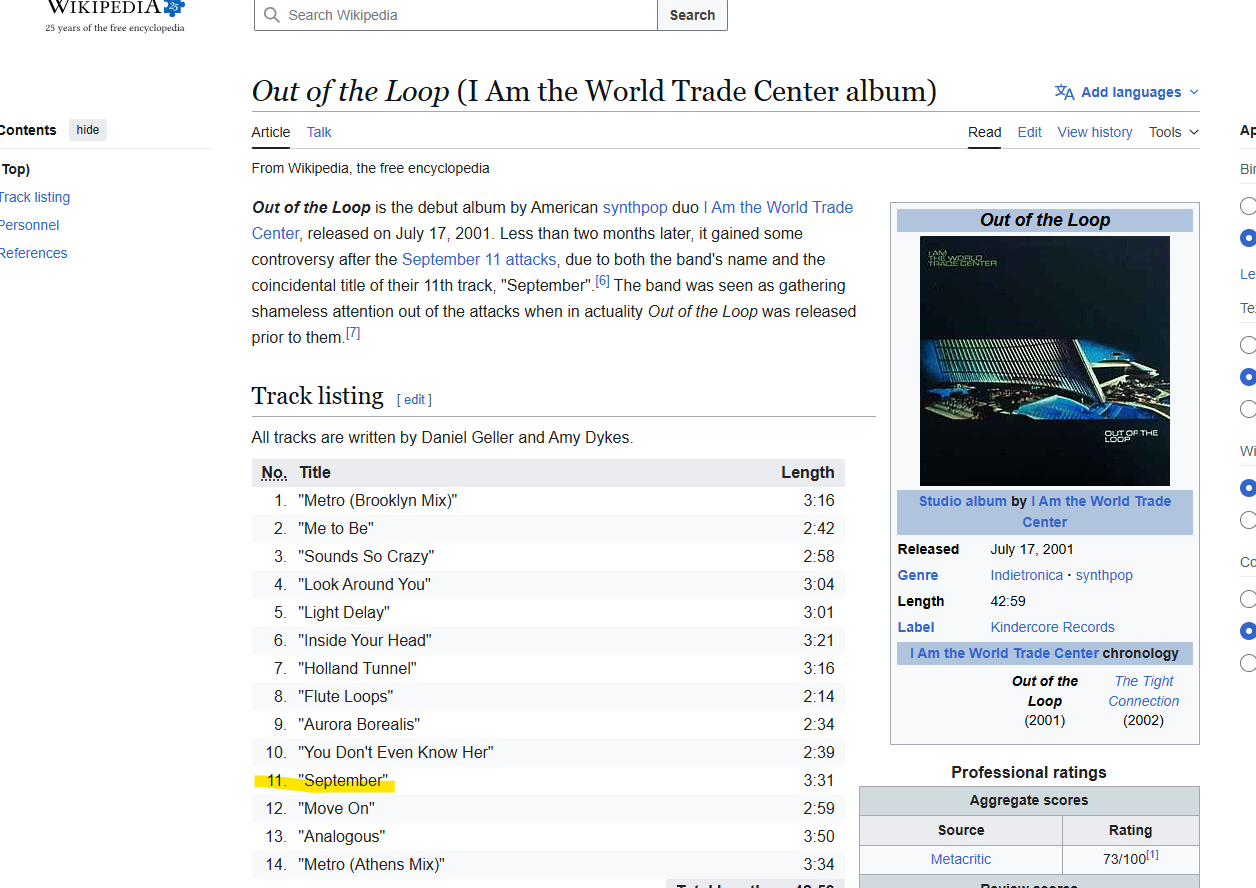Click track title "Flute Loops"
The width and height of the screenshot is (1256, 888).
pyautogui.click(x=346, y=696)
